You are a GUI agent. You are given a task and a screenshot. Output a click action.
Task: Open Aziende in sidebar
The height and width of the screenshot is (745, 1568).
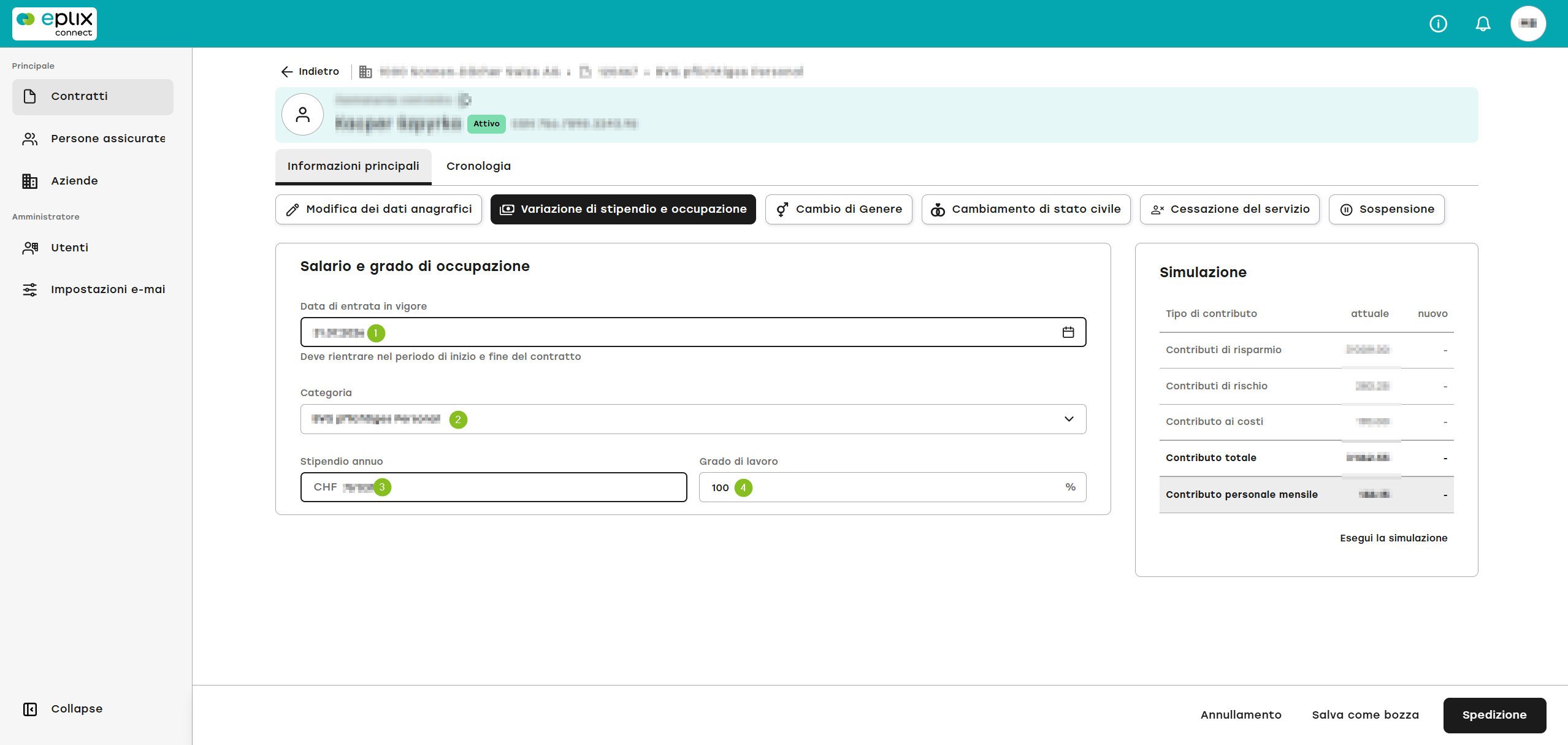point(93,181)
